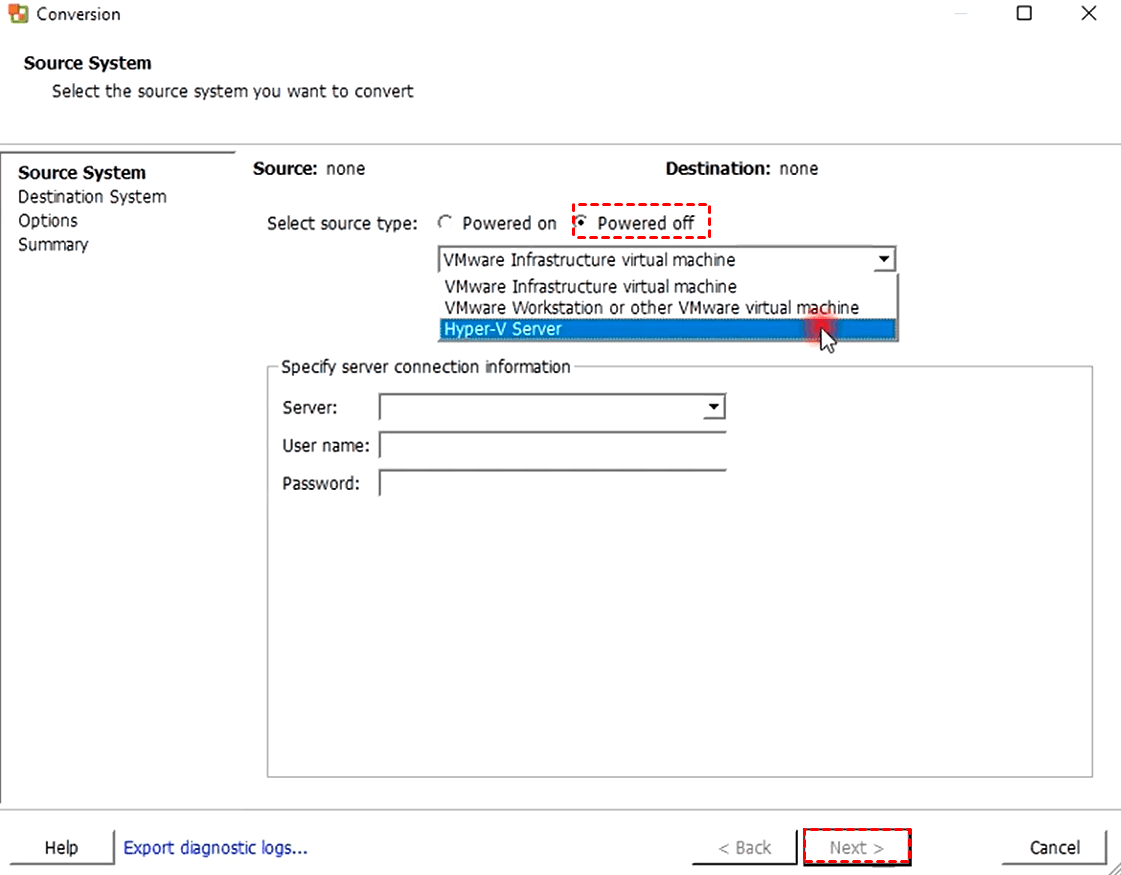Select the Powered off radio button
The width and height of the screenshot is (1121, 875).
(x=583, y=223)
